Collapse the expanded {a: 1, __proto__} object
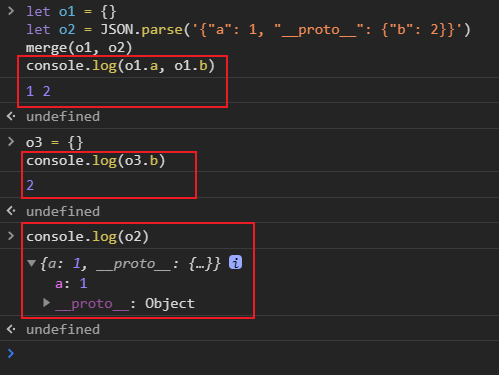 pyautogui.click(x=32, y=264)
